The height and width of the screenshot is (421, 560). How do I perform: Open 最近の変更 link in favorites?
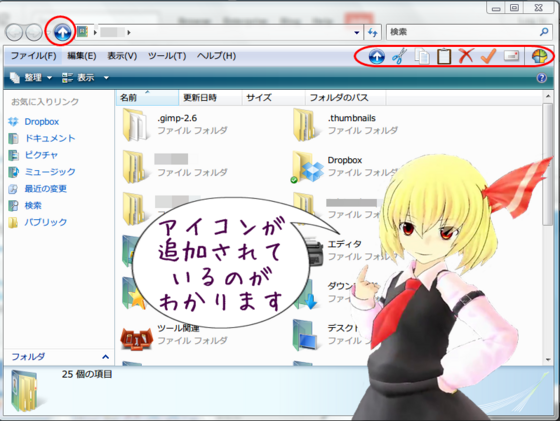coord(45,189)
